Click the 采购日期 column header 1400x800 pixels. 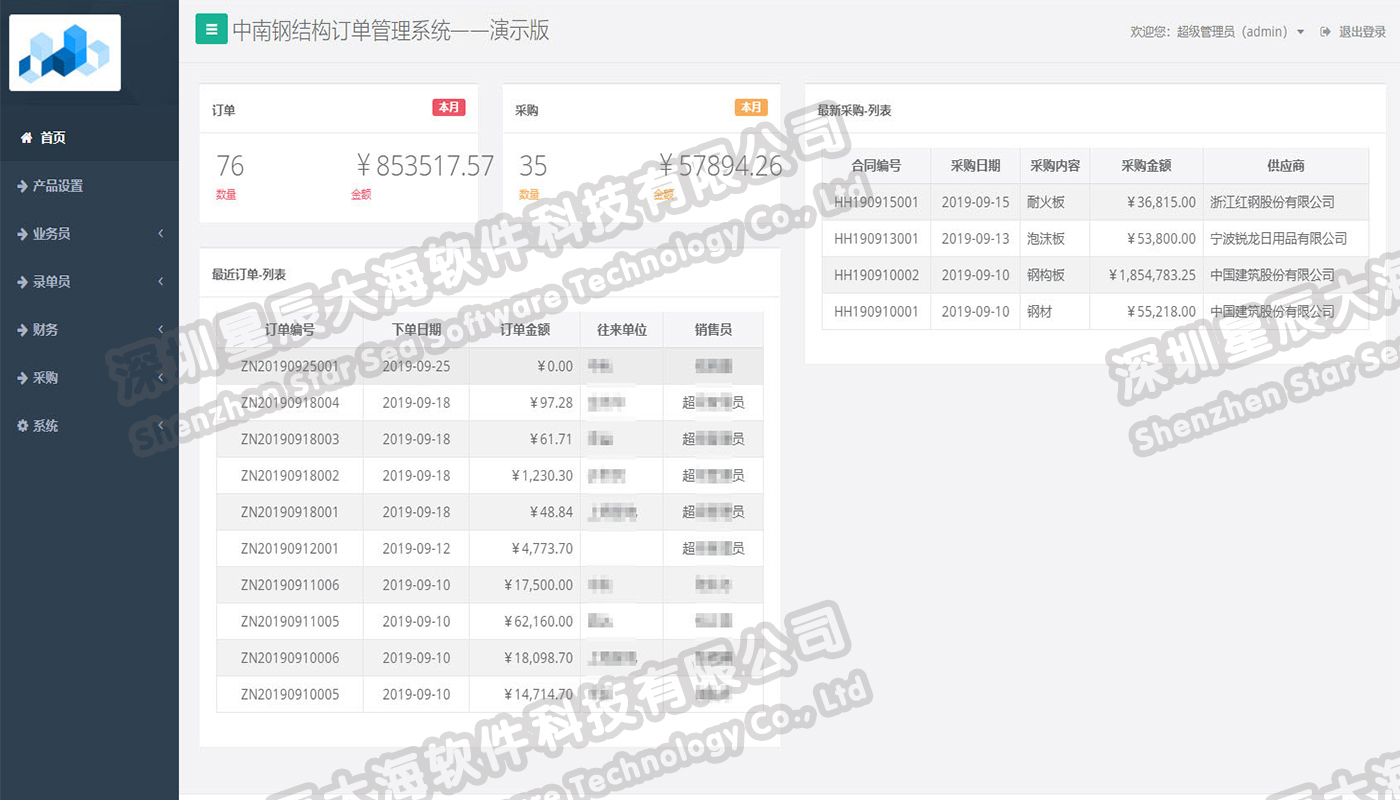tap(976, 166)
